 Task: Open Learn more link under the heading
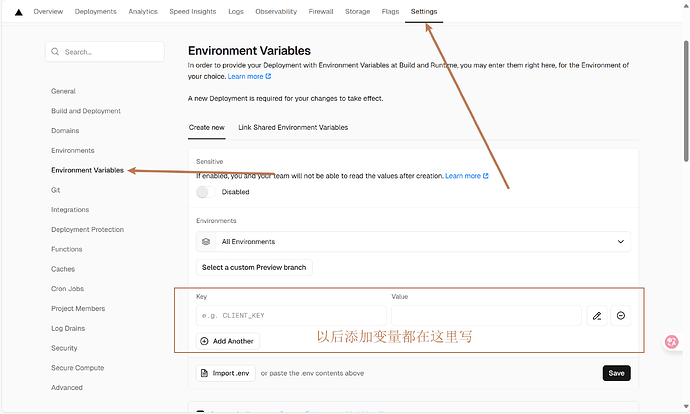click(x=249, y=77)
